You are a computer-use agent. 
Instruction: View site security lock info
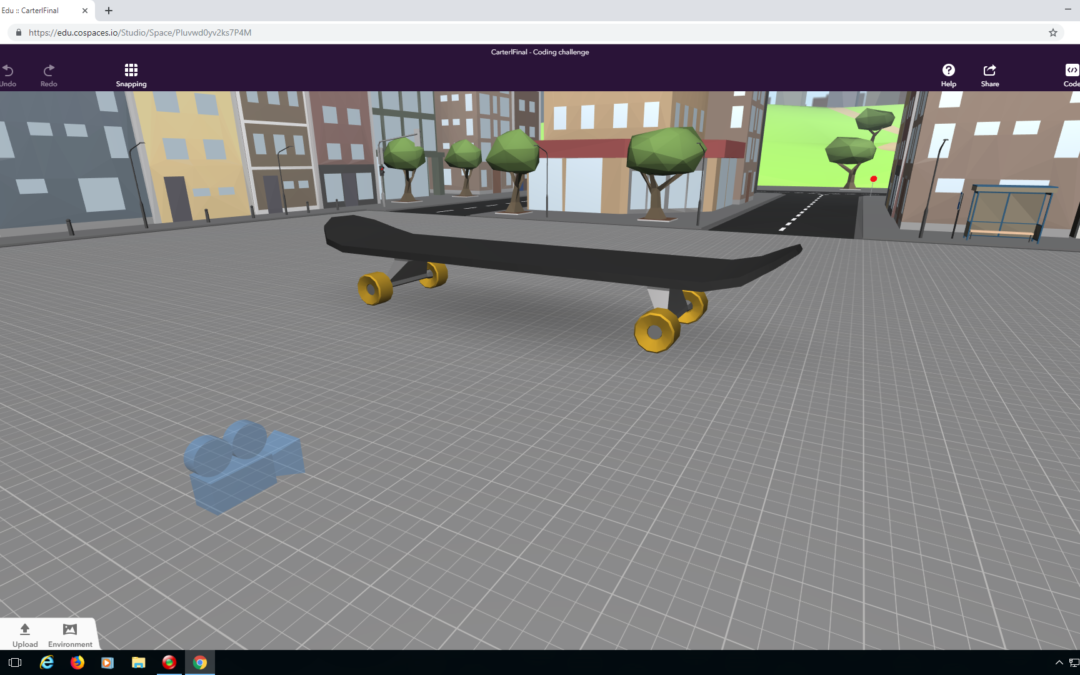(18, 32)
